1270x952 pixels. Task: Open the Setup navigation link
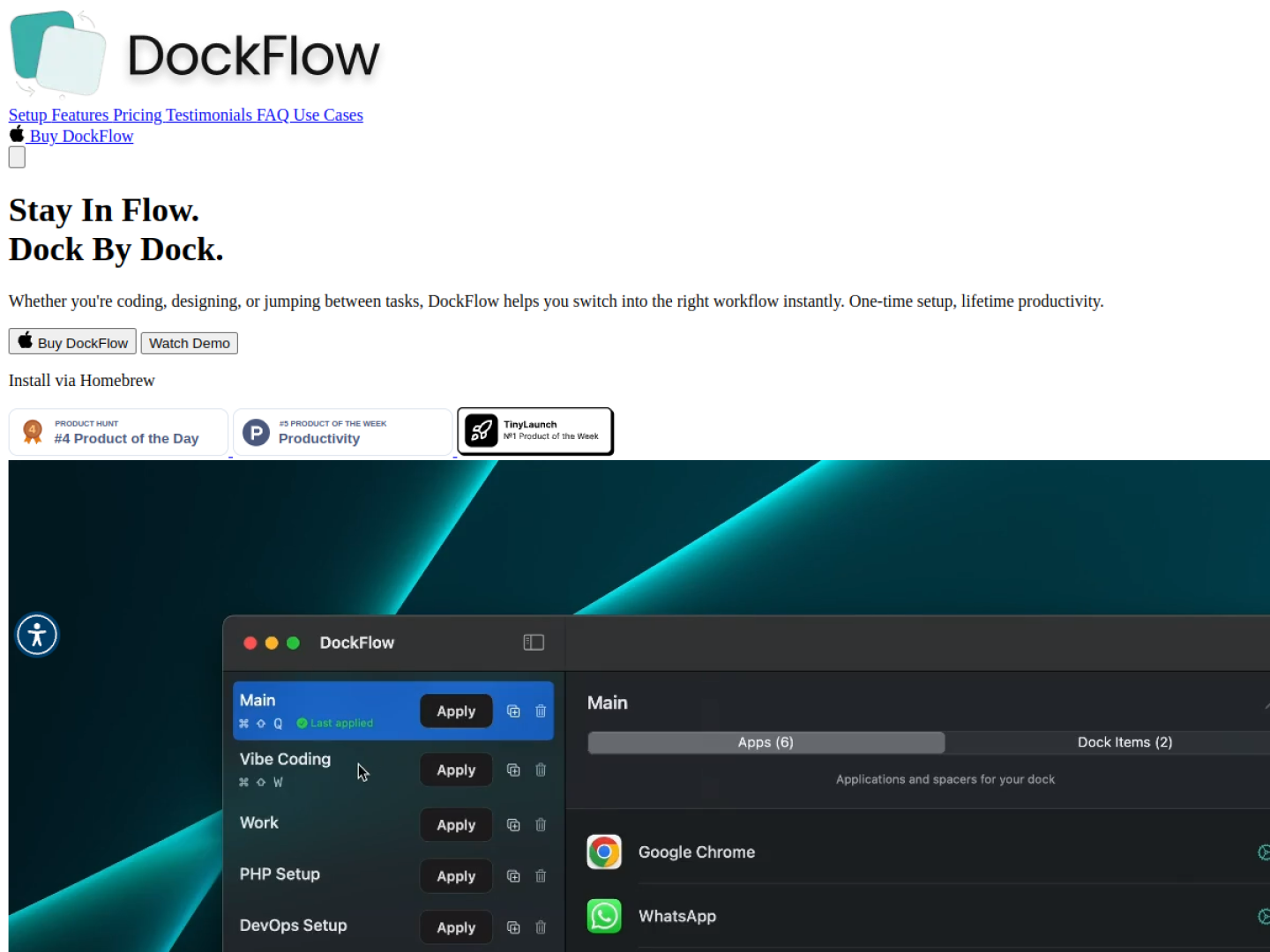28,115
